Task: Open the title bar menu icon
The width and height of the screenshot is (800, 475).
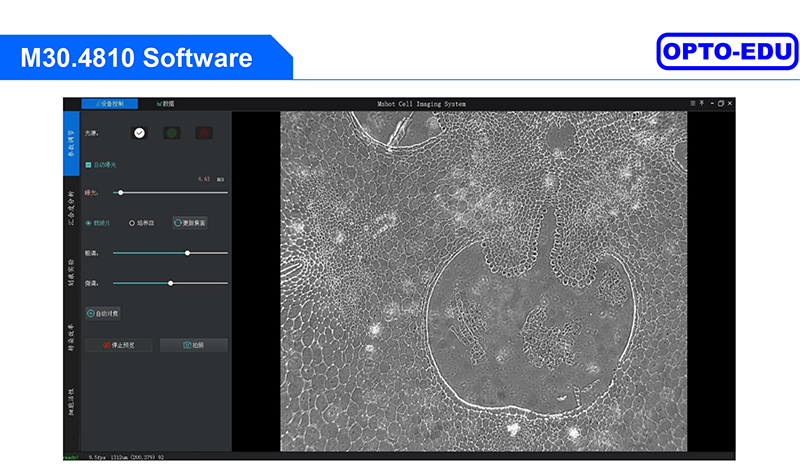Action: (x=692, y=103)
